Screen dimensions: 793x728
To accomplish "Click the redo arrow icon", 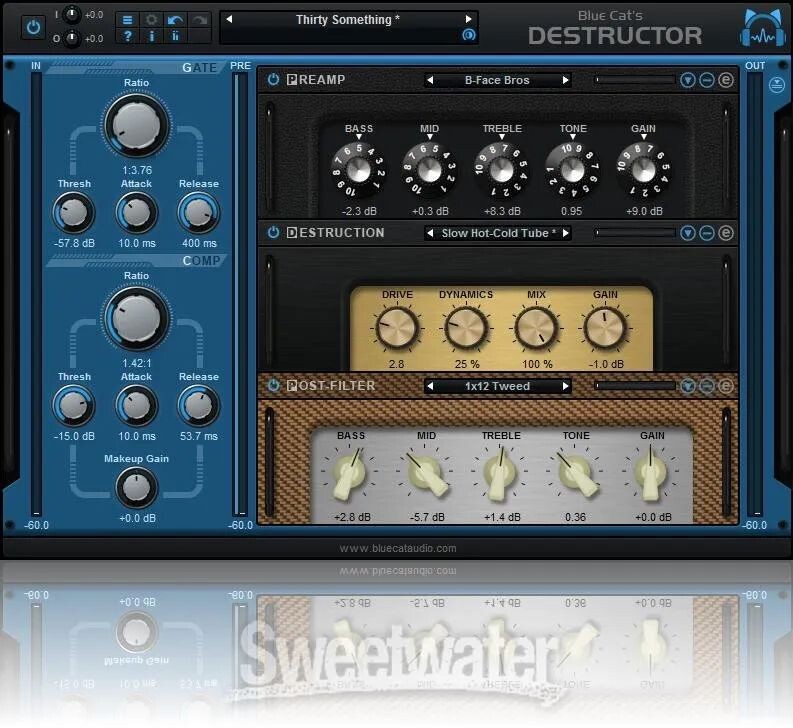I will [x=199, y=20].
